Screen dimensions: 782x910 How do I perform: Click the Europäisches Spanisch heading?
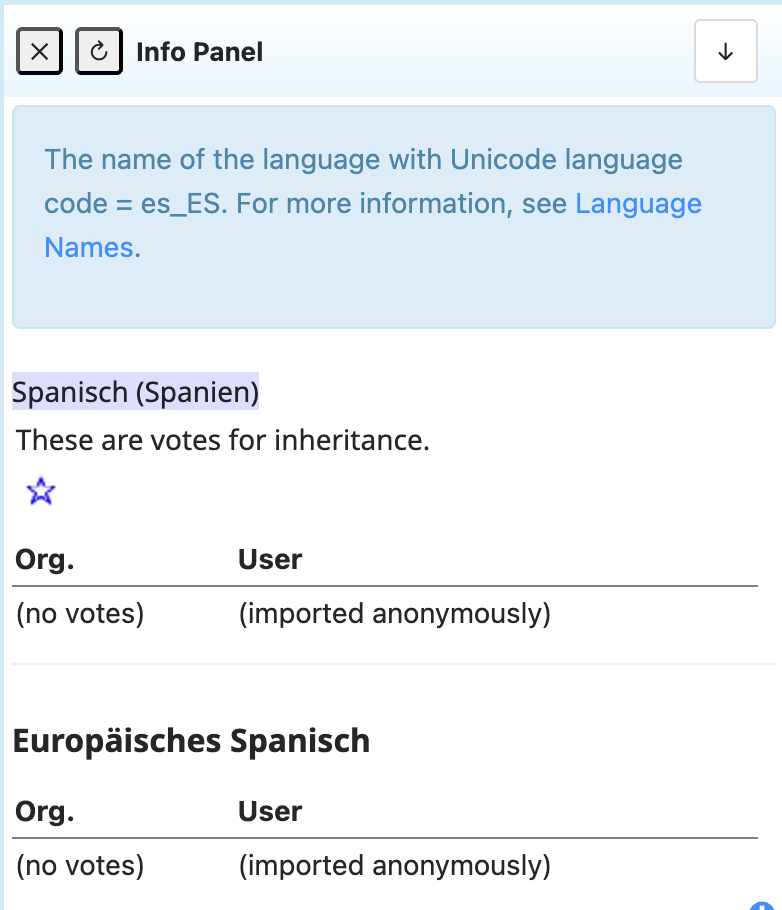190,741
